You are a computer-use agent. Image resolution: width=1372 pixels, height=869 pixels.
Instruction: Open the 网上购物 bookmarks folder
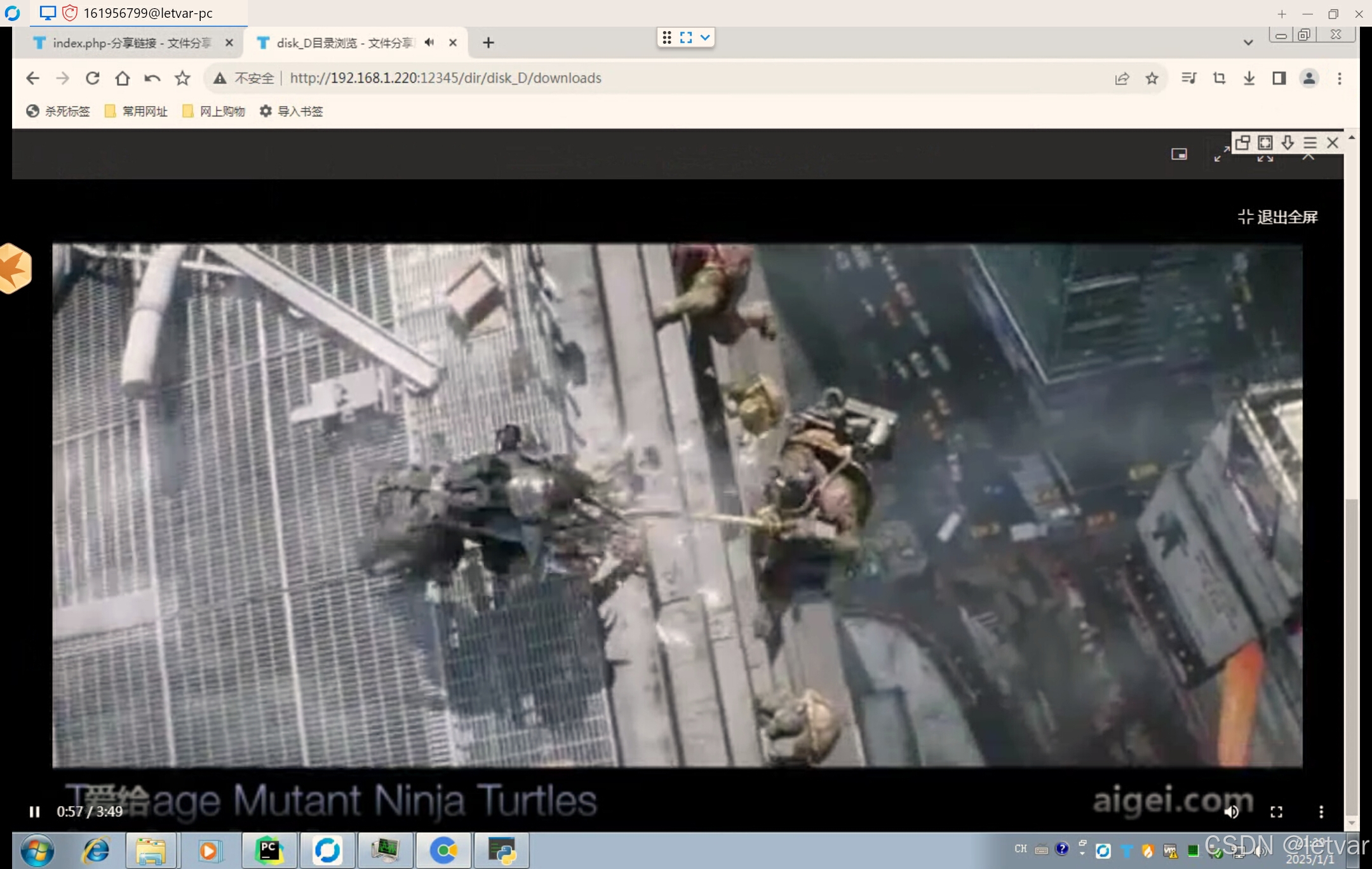(x=213, y=111)
